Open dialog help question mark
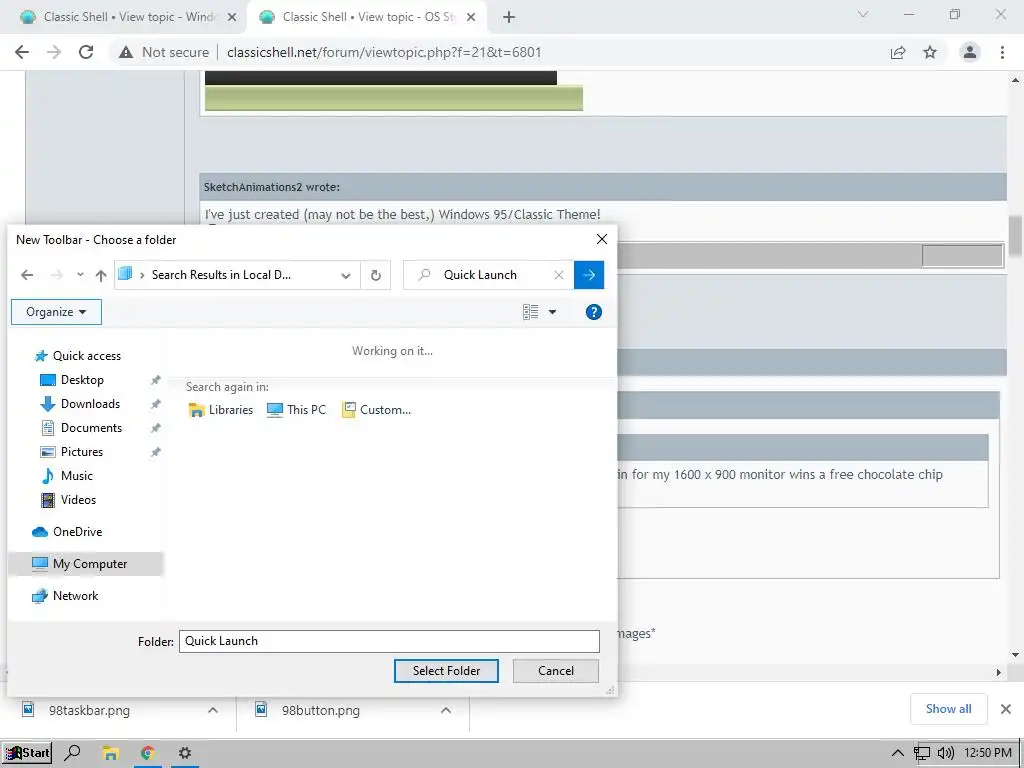Screen dimensions: 1024x768 [594, 312]
